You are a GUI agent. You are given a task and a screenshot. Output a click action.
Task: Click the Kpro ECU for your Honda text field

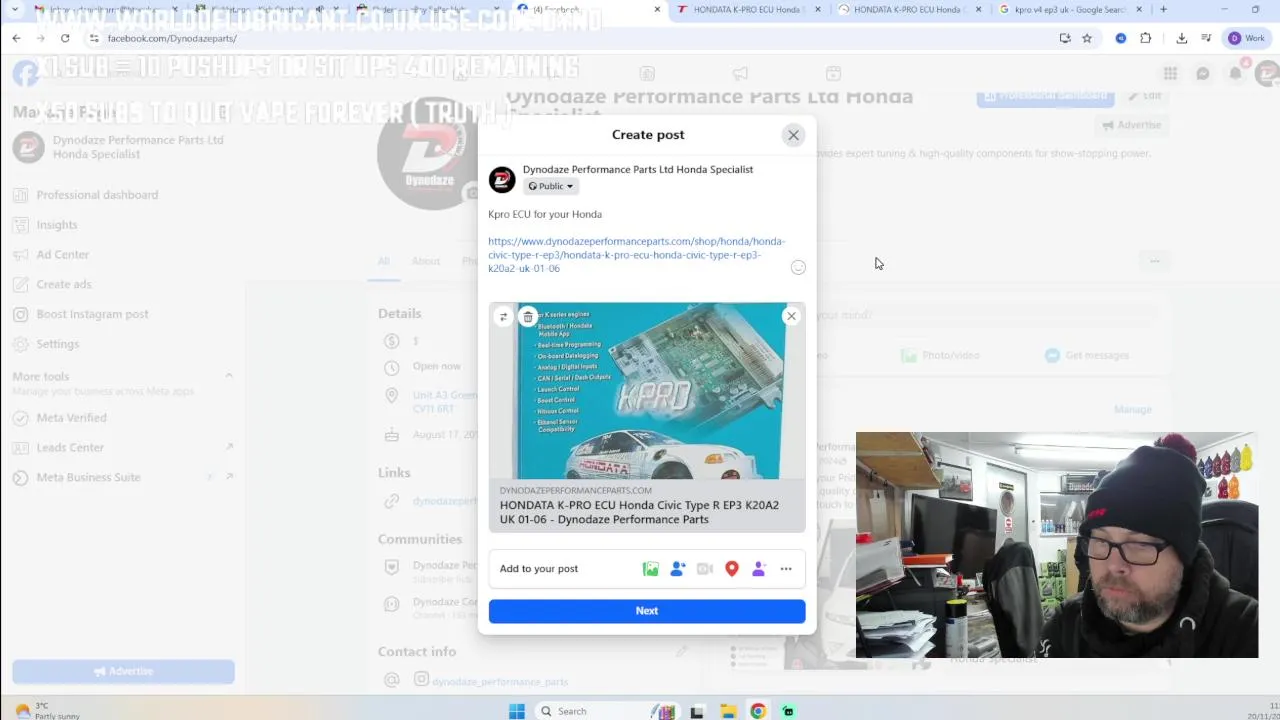point(545,214)
